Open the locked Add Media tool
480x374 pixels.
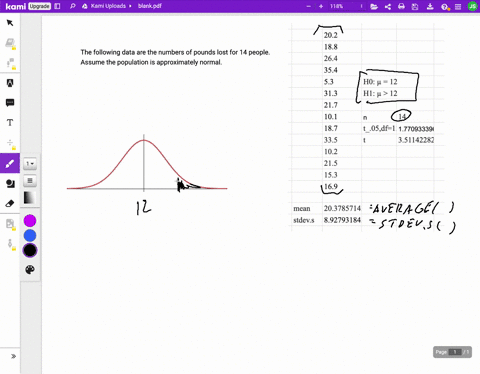(10, 224)
